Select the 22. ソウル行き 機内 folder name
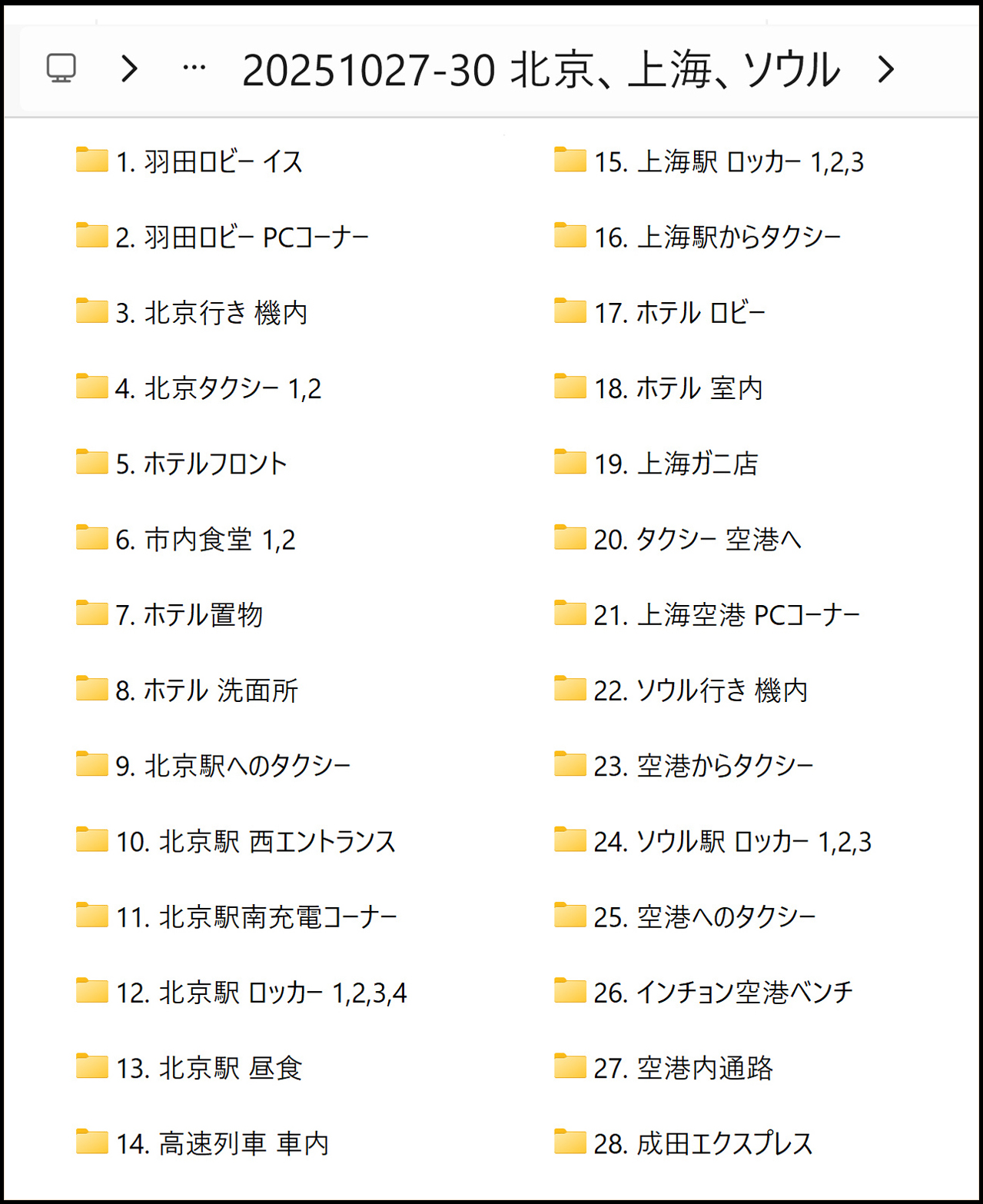983x1204 pixels. point(700,690)
